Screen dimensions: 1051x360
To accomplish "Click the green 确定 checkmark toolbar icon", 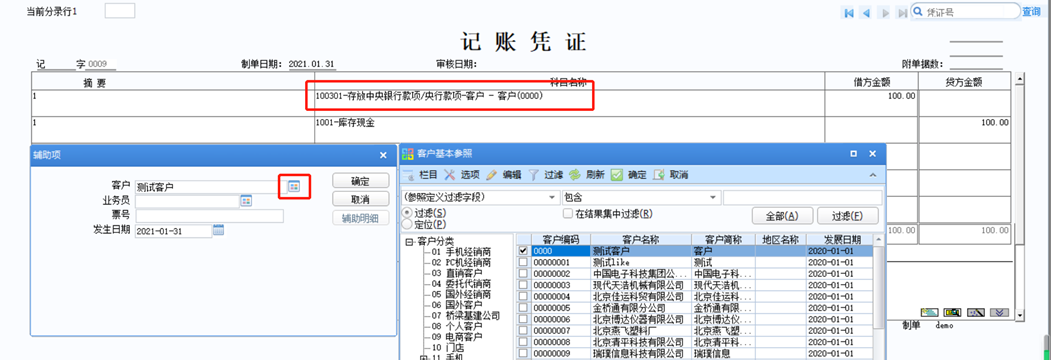I will tap(617, 175).
